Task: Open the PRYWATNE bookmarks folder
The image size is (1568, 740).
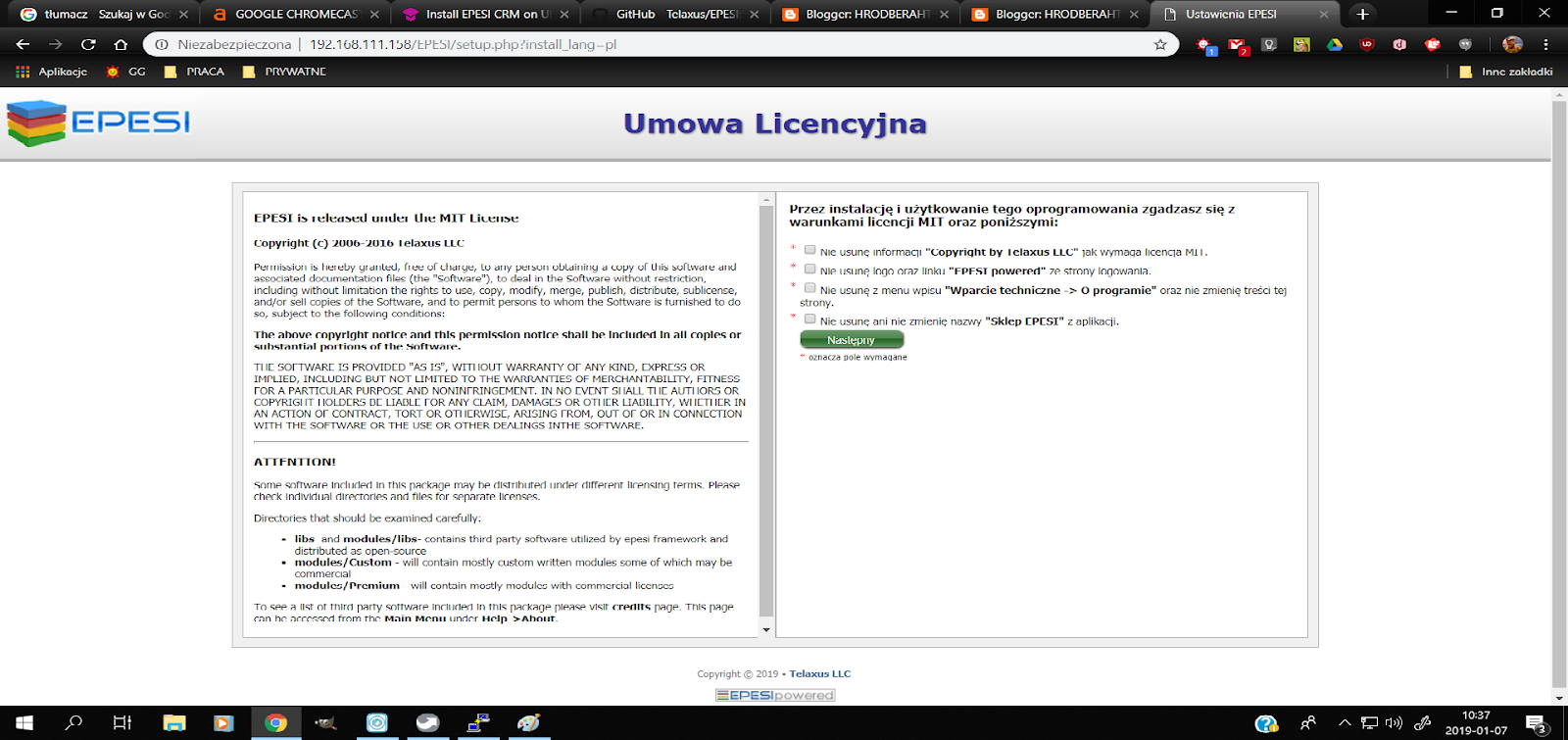Action: [284, 72]
